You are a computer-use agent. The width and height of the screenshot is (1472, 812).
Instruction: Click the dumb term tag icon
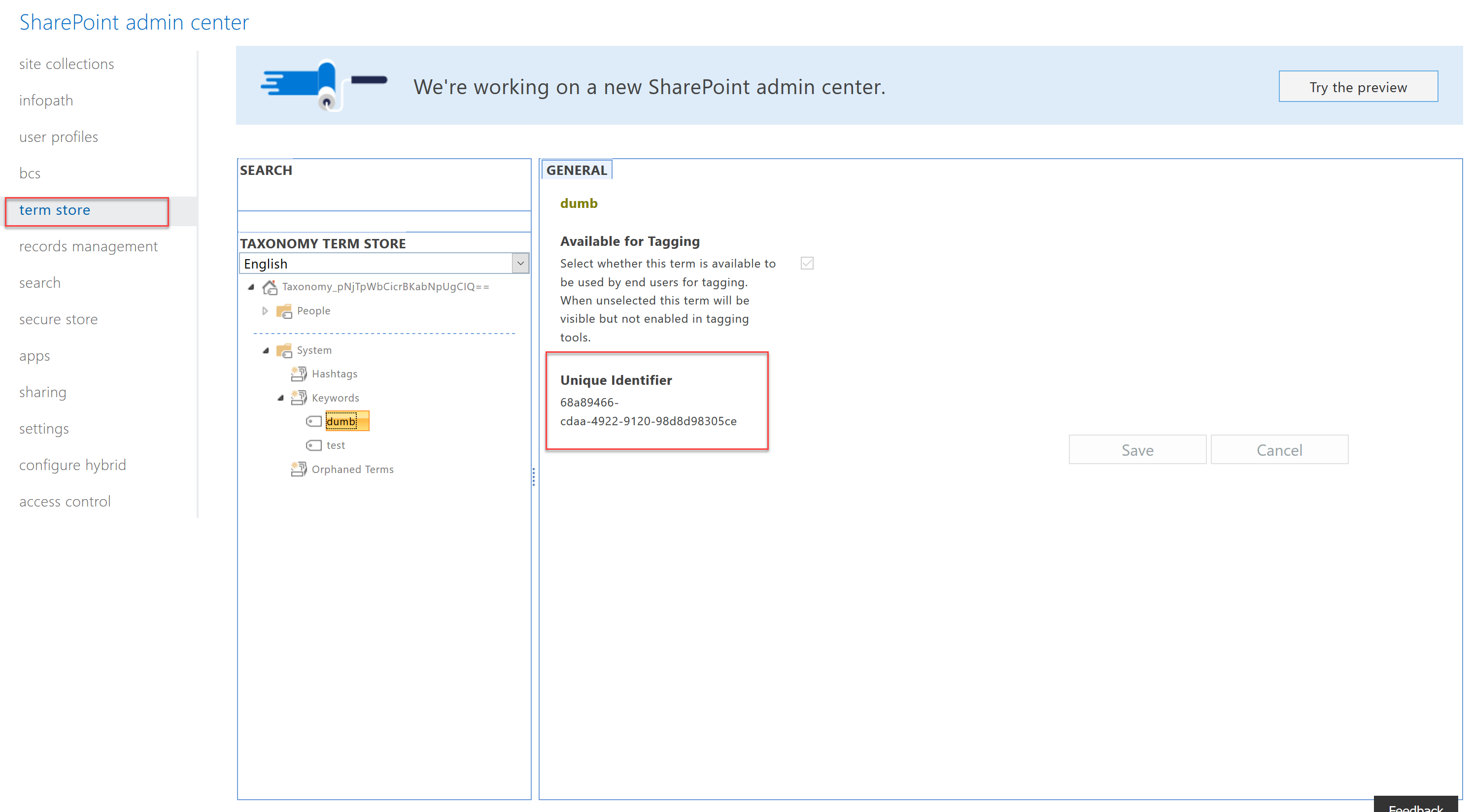(x=314, y=422)
